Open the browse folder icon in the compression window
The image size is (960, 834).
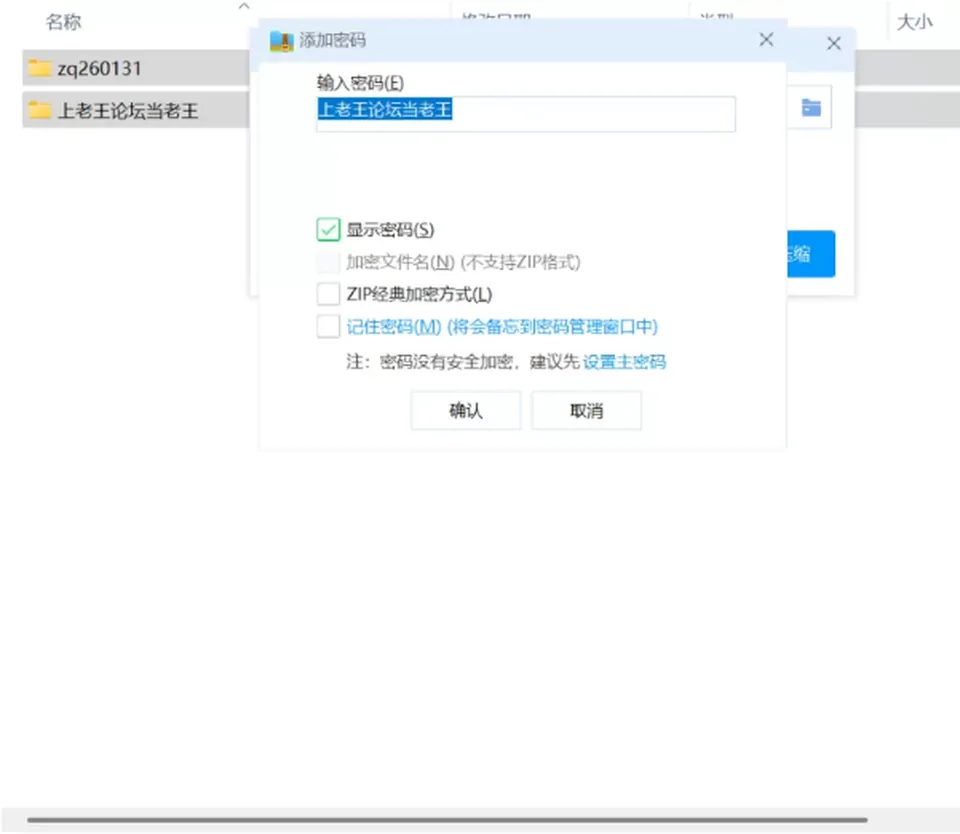[811, 108]
